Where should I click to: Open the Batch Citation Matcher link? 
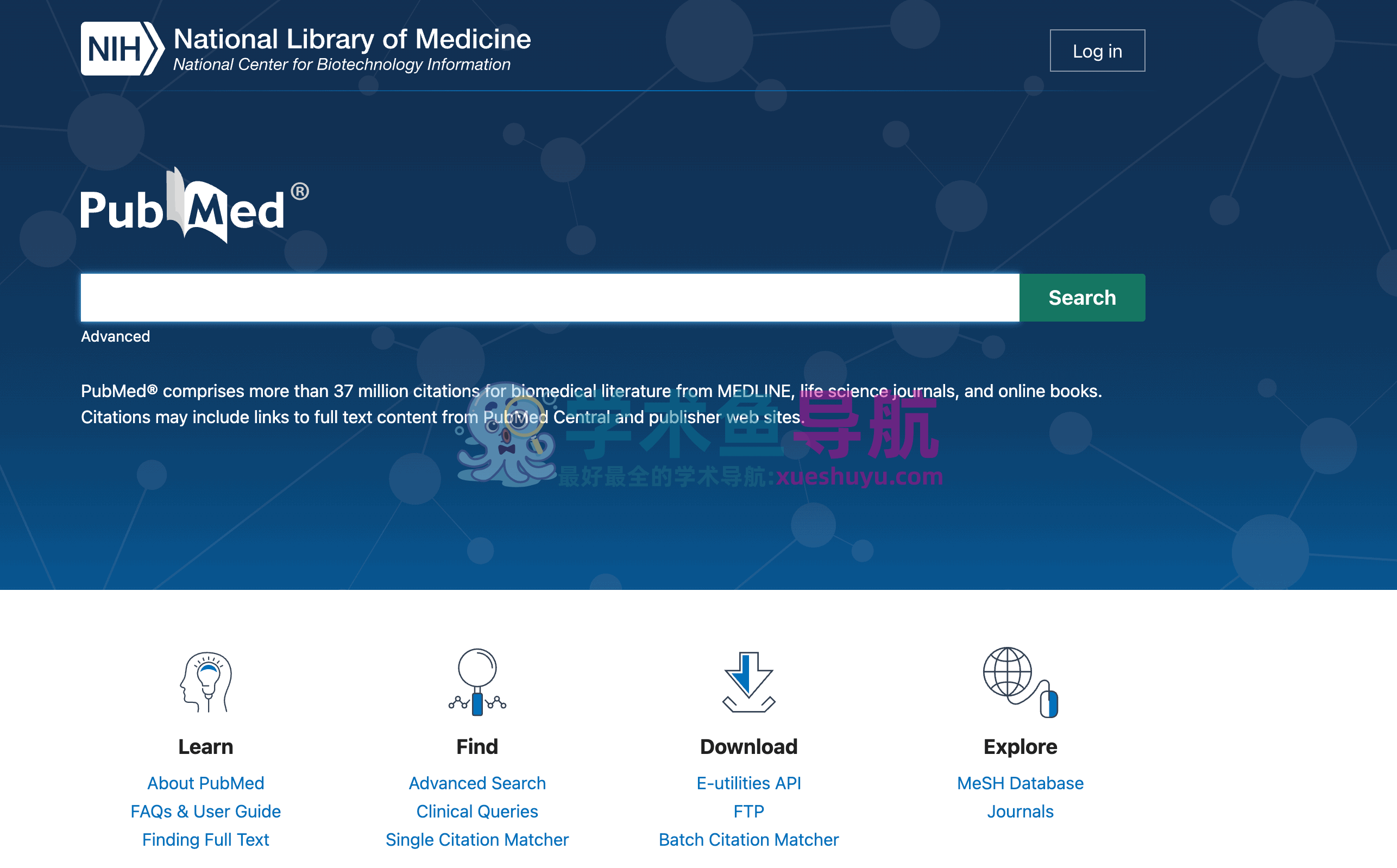click(748, 839)
